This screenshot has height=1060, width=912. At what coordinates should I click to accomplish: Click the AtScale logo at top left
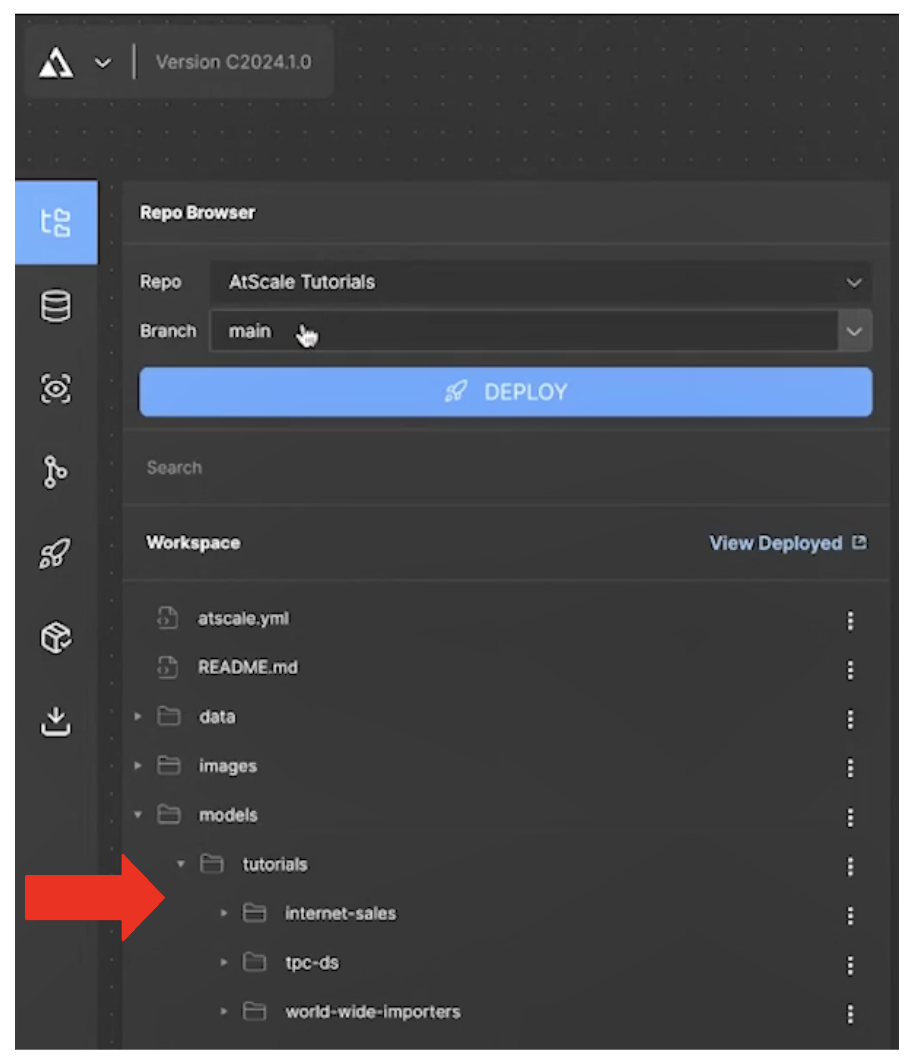58,62
